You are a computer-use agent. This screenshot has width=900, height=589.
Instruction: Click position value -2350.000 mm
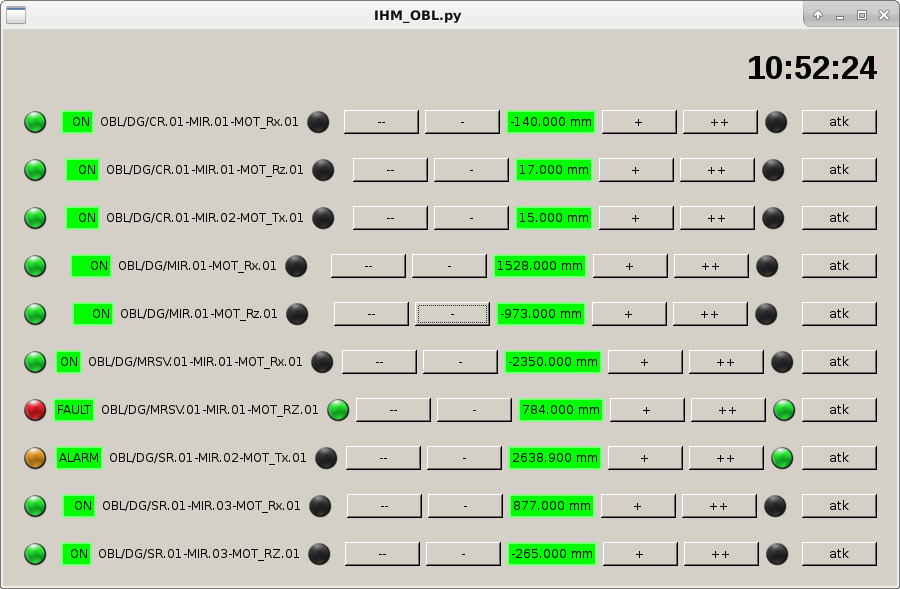pos(552,362)
